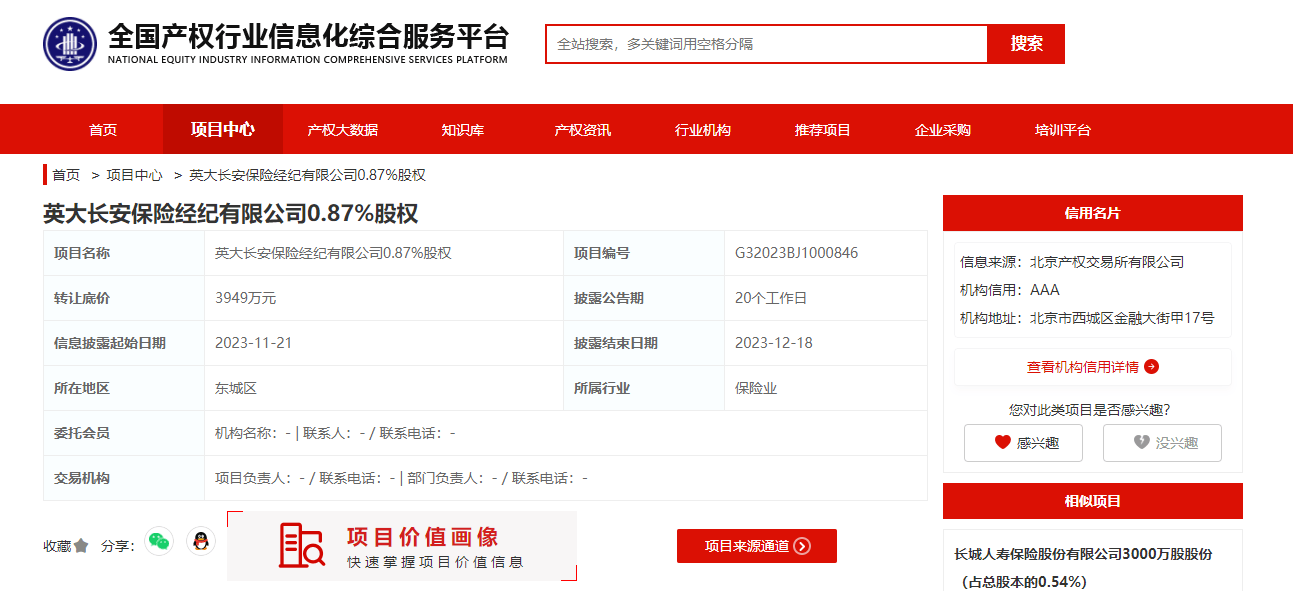Click the gray heart icon on 没兴趣
1293x591 pixels.
(x=1140, y=442)
